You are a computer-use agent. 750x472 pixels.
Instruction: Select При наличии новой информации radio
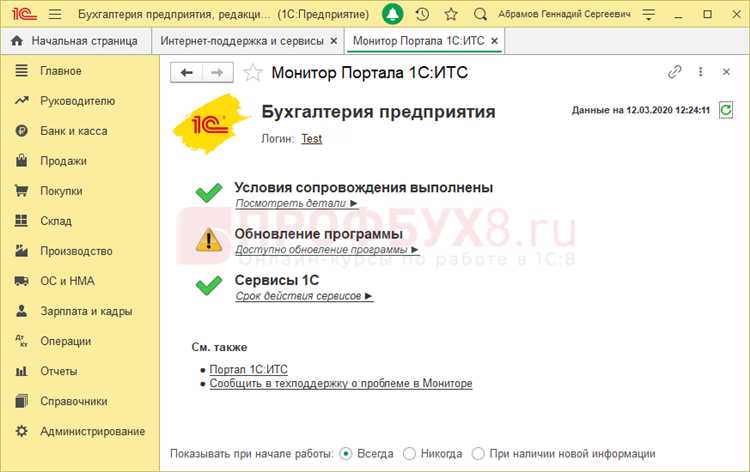point(478,453)
